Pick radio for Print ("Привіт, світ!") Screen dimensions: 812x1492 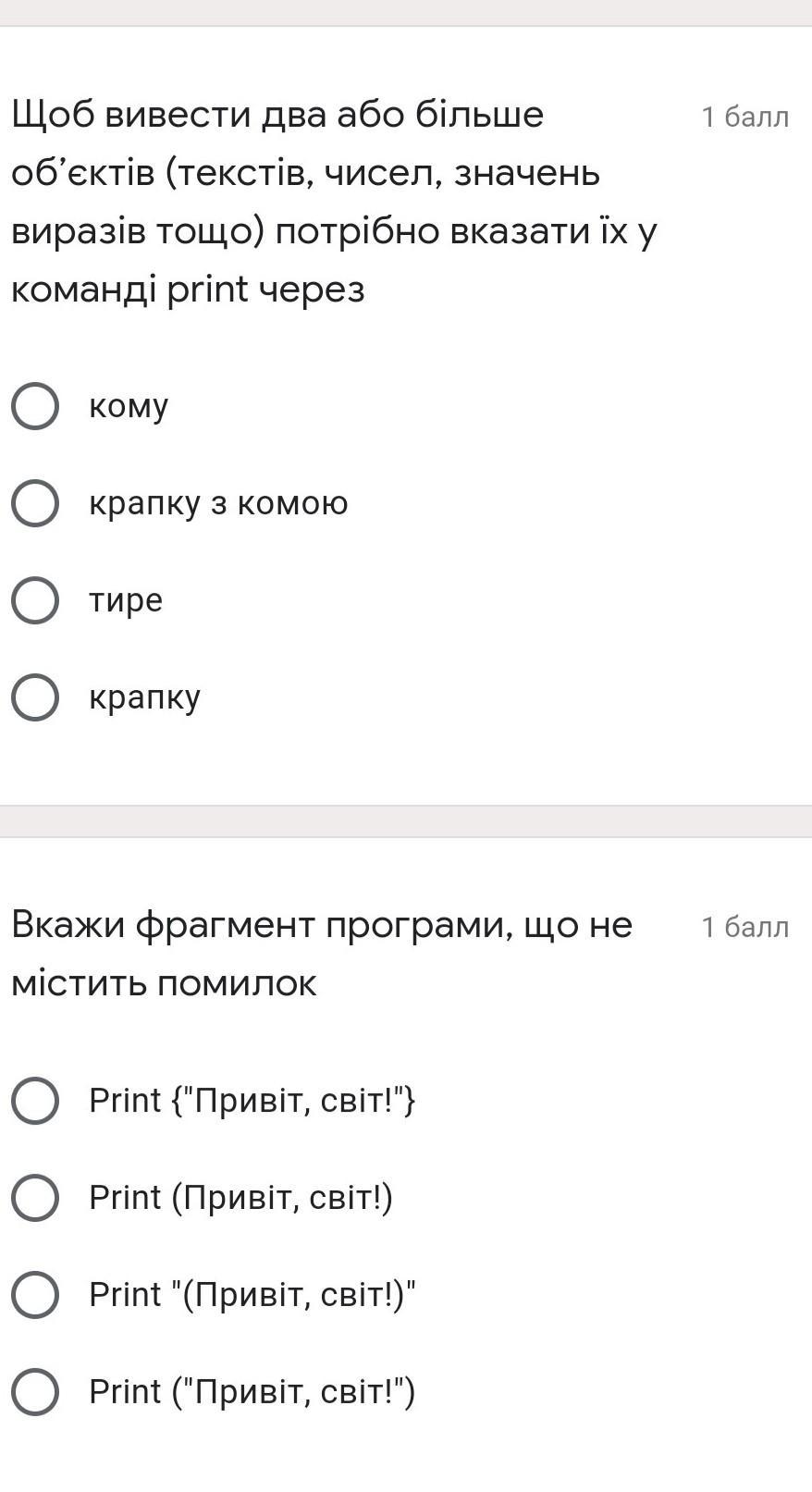click(x=35, y=1392)
